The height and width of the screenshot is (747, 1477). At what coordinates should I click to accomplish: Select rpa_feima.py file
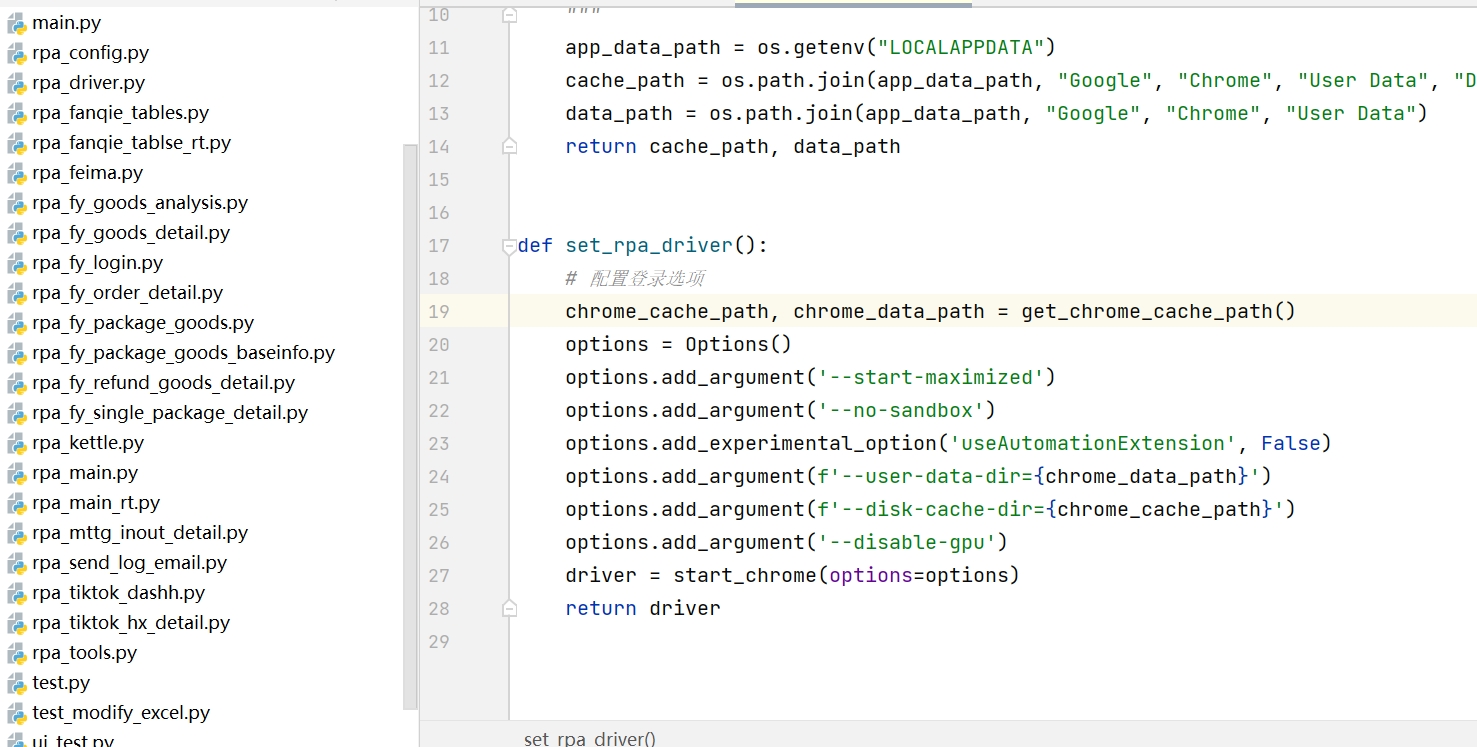(x=87, y=172)
